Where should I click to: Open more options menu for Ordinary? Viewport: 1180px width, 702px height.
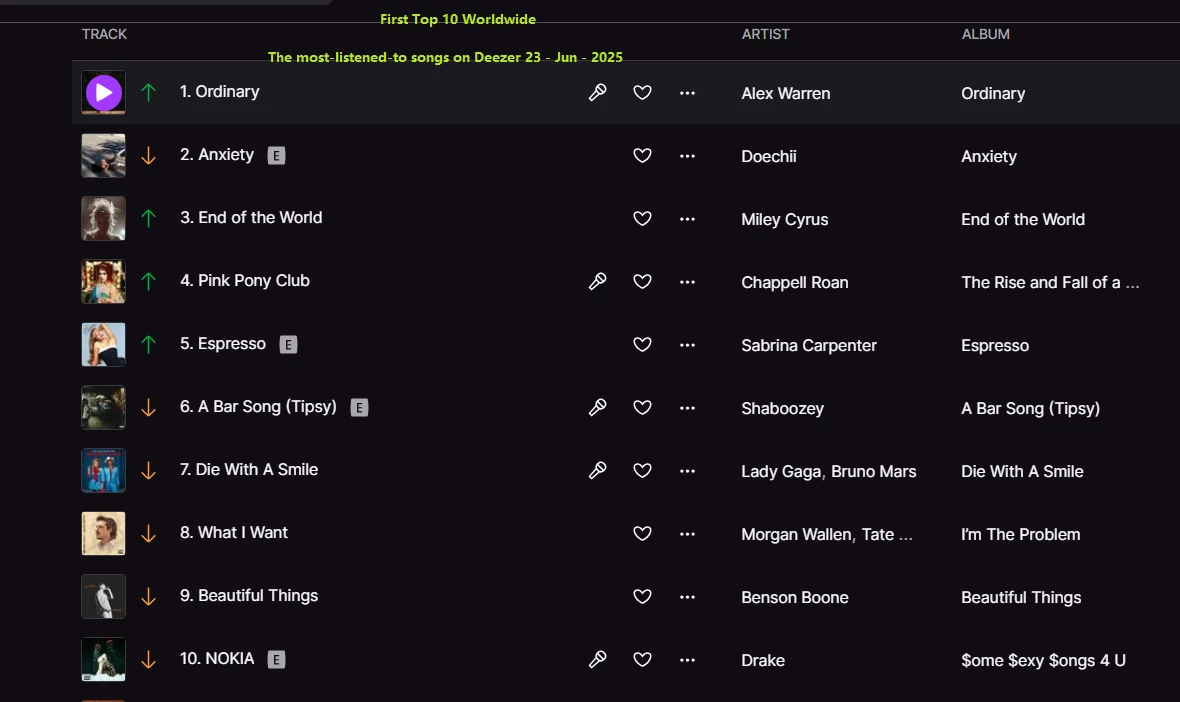(x=687, y=93)
